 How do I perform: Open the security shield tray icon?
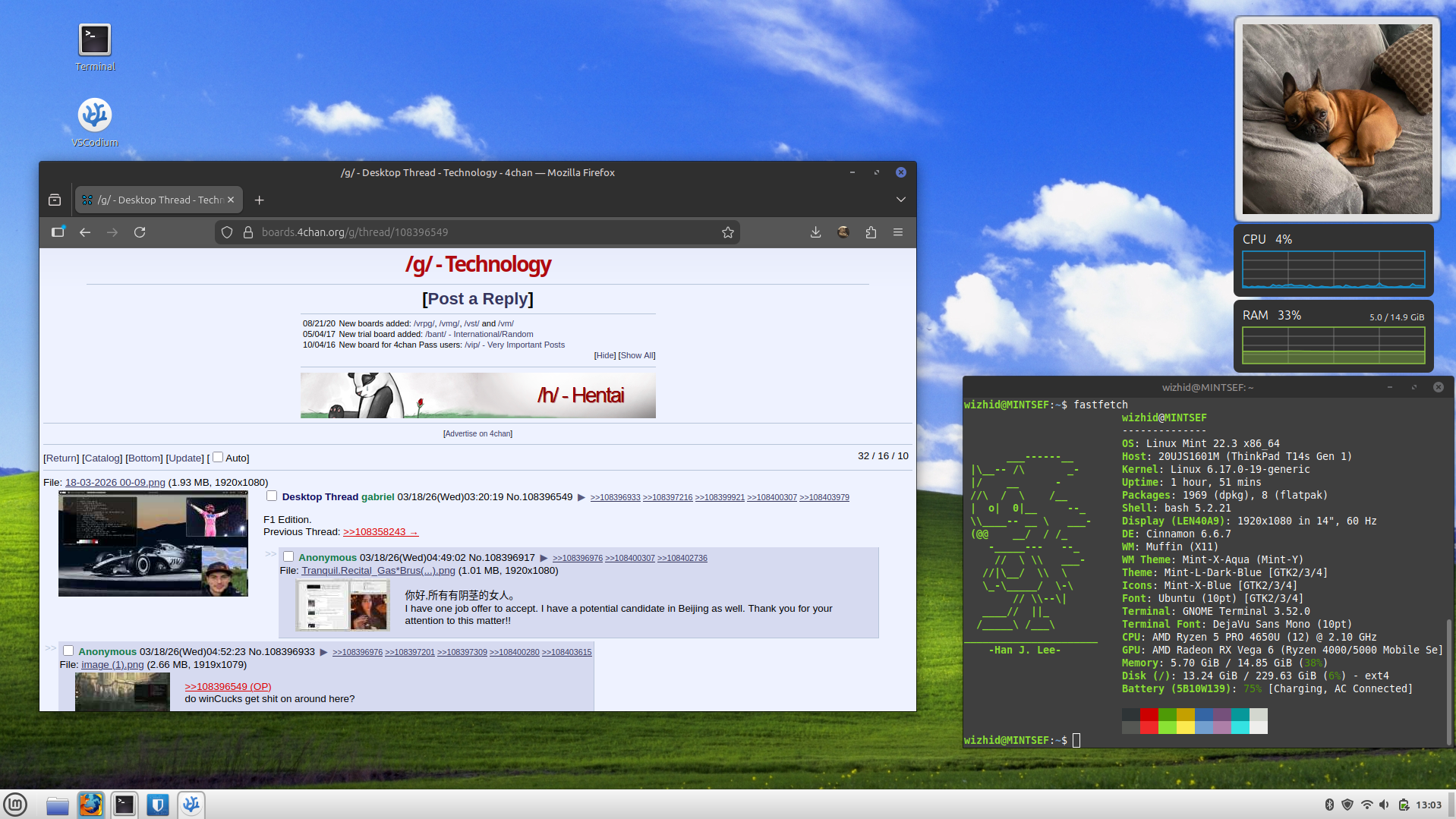click(1347, 805)
